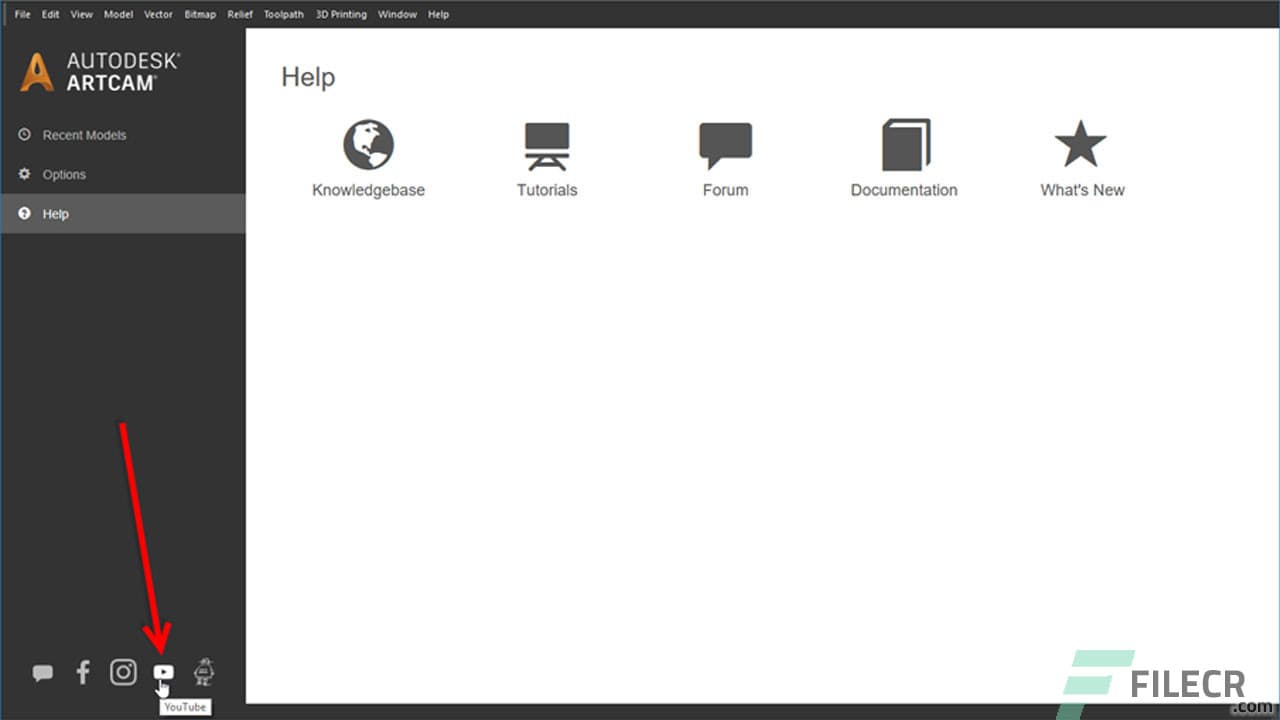The image size is (1280, 720).
Task: Select the Recent Models sidebar entry
Action: pyautogui.click(x=84, y=135)
